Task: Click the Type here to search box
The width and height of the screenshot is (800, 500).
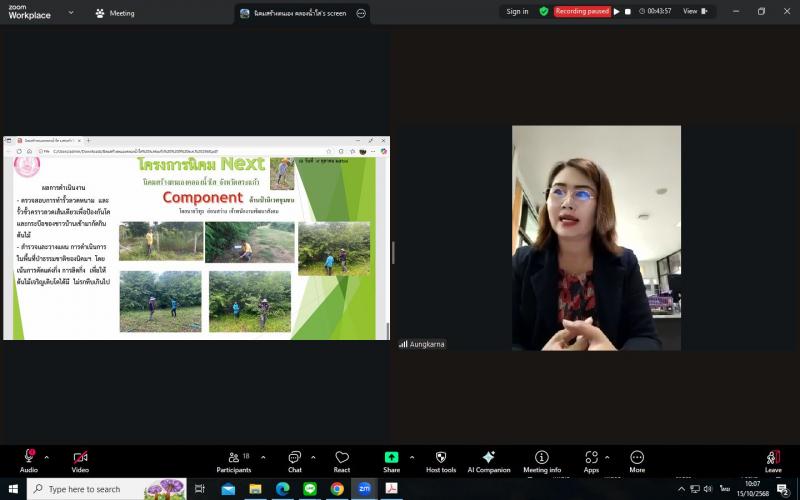Action: 107,489
